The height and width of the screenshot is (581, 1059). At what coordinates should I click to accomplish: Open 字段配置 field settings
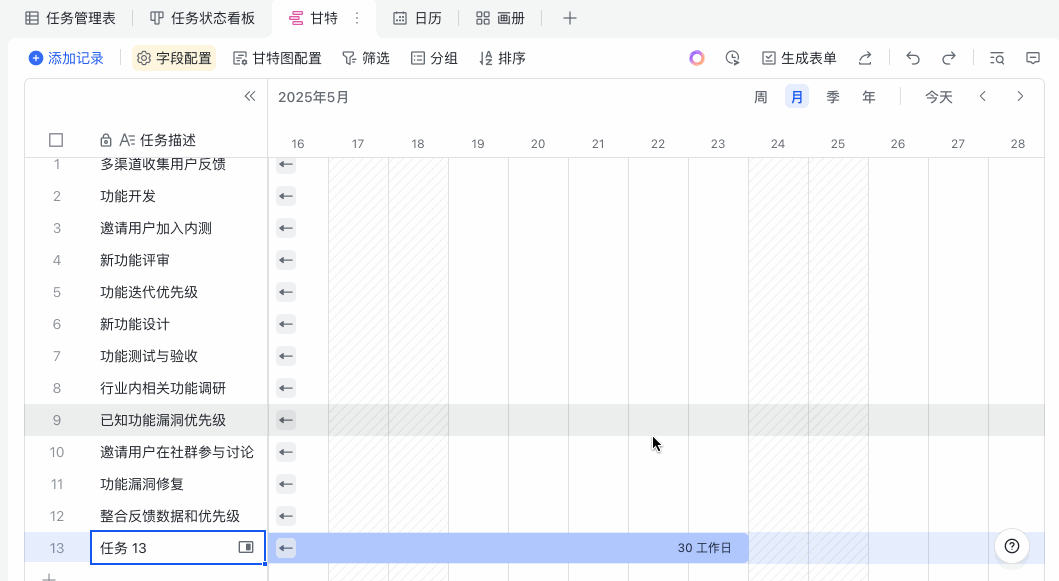[x=174, y=58]
